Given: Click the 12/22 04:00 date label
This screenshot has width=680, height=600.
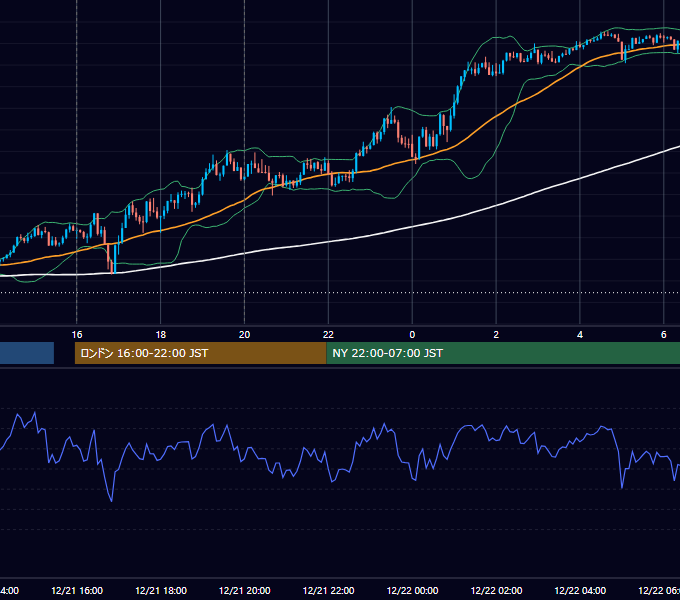Looking at the screenshot, I should 580,590.
